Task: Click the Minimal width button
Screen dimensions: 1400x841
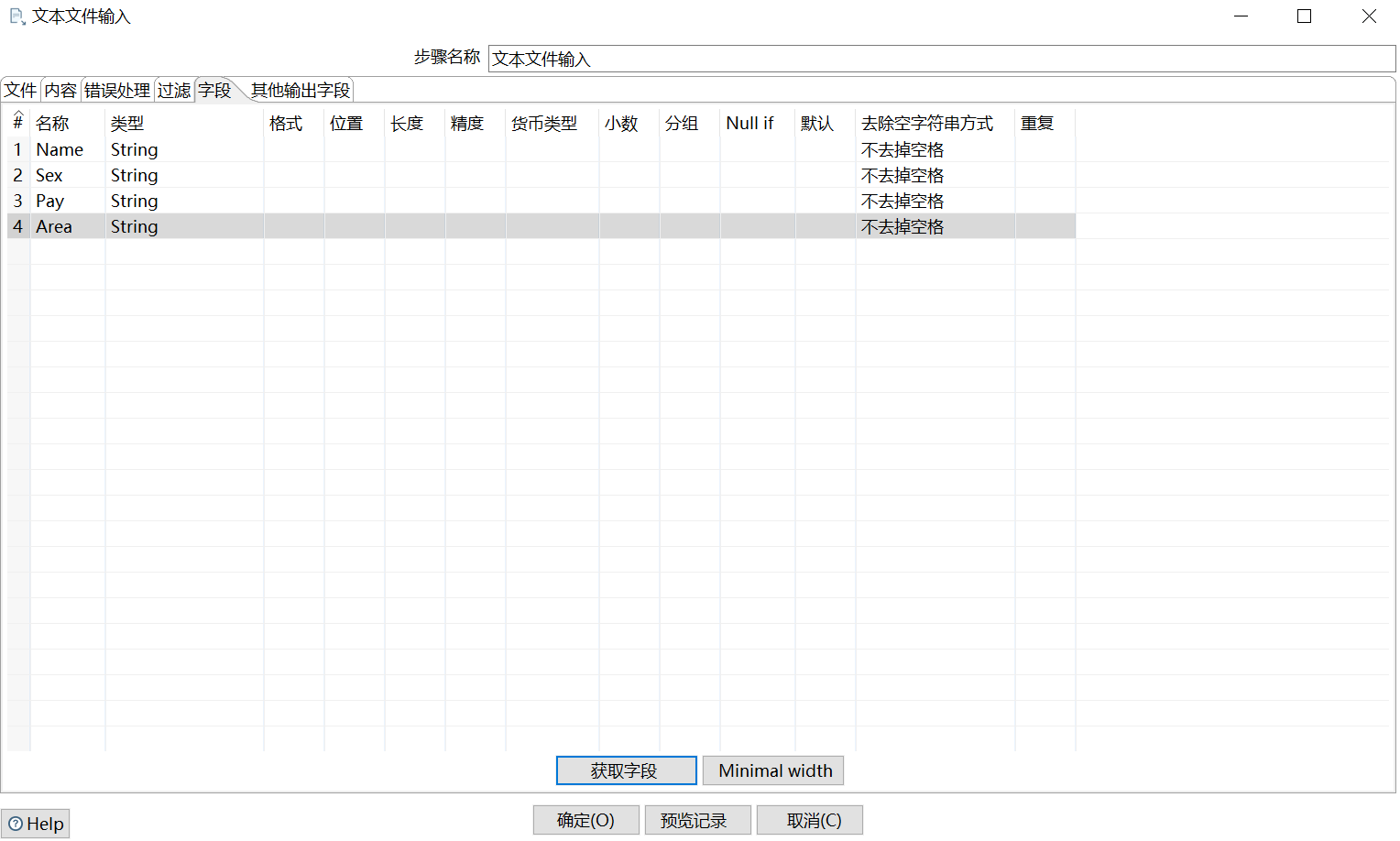Action: 773,770
